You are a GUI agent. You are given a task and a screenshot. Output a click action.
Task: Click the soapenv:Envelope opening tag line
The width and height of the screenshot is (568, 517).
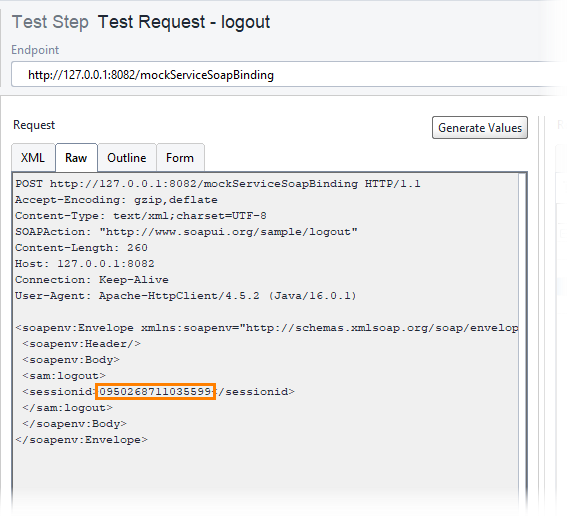pyautogui.click(x=267, y=328)
